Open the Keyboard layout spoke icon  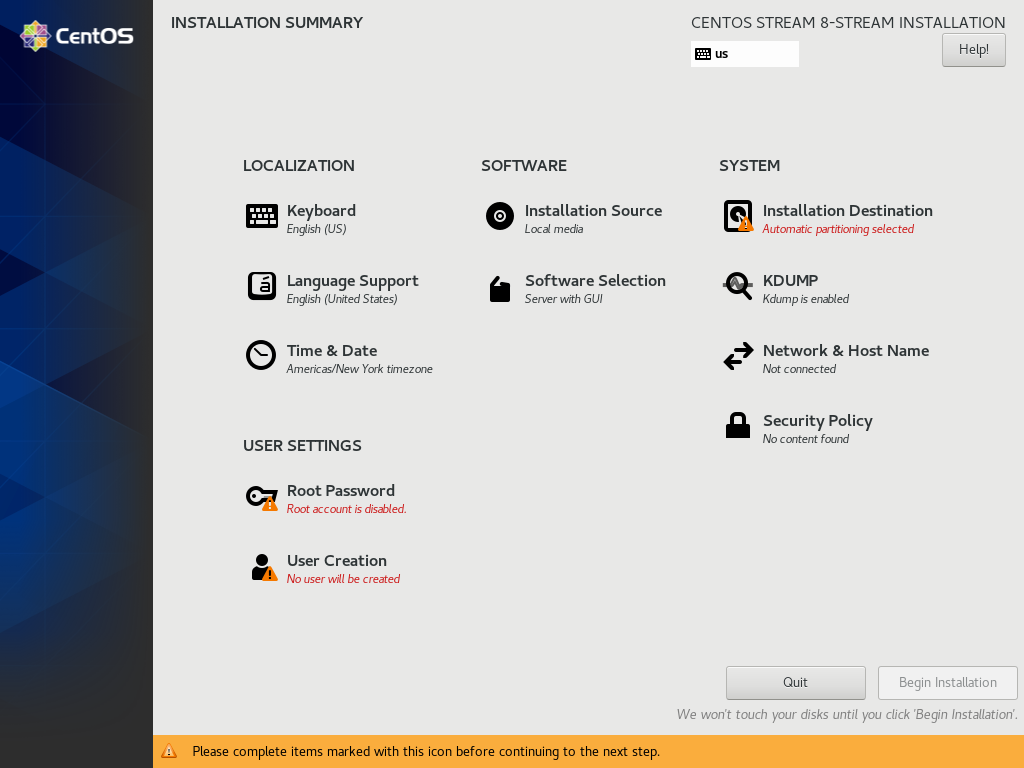coord(261,216)
